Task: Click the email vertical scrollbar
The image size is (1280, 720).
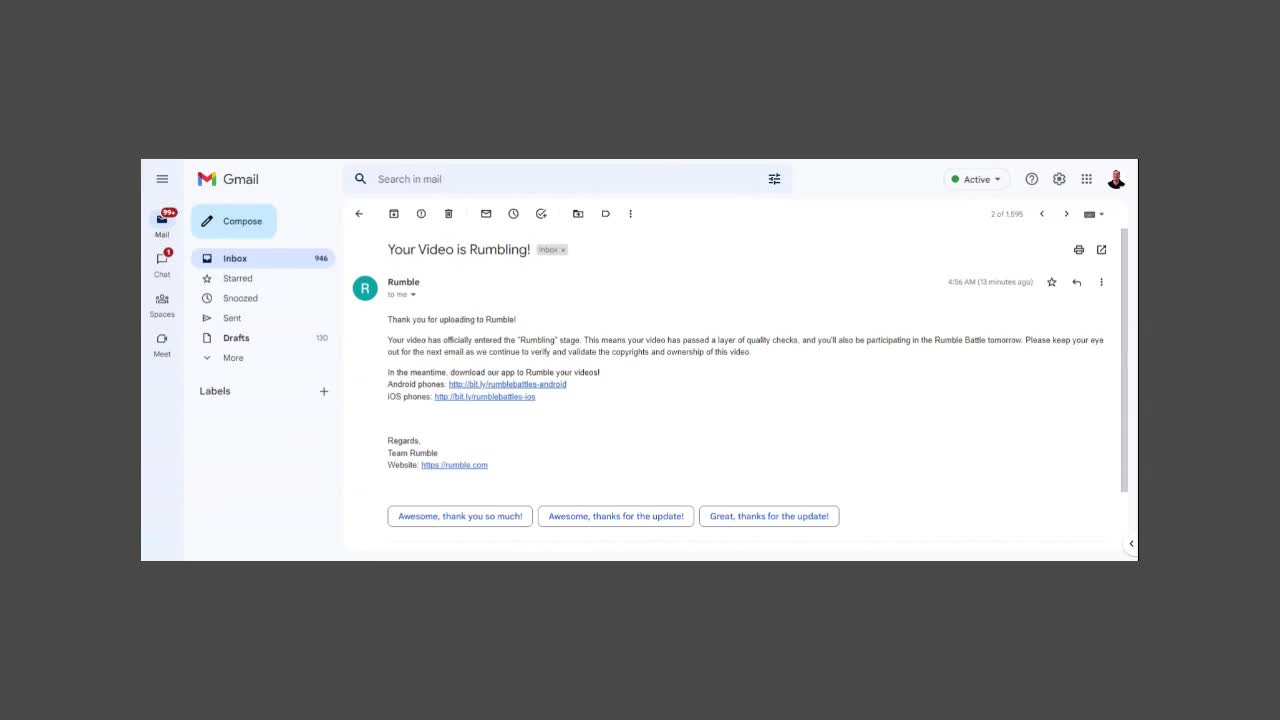Action: 1124,360
